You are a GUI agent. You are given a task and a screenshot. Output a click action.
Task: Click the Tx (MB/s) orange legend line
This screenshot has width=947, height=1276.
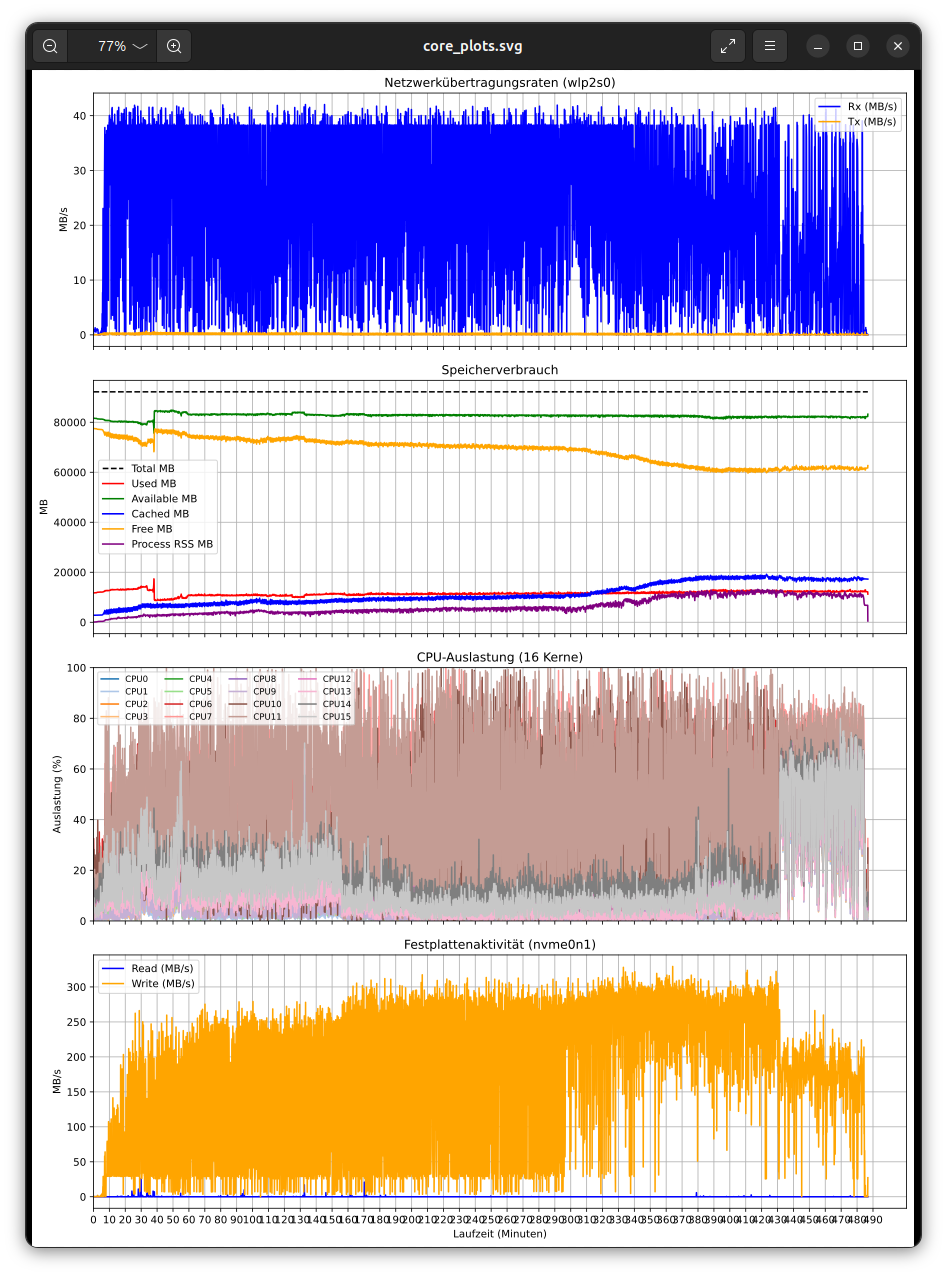point(830,122)
